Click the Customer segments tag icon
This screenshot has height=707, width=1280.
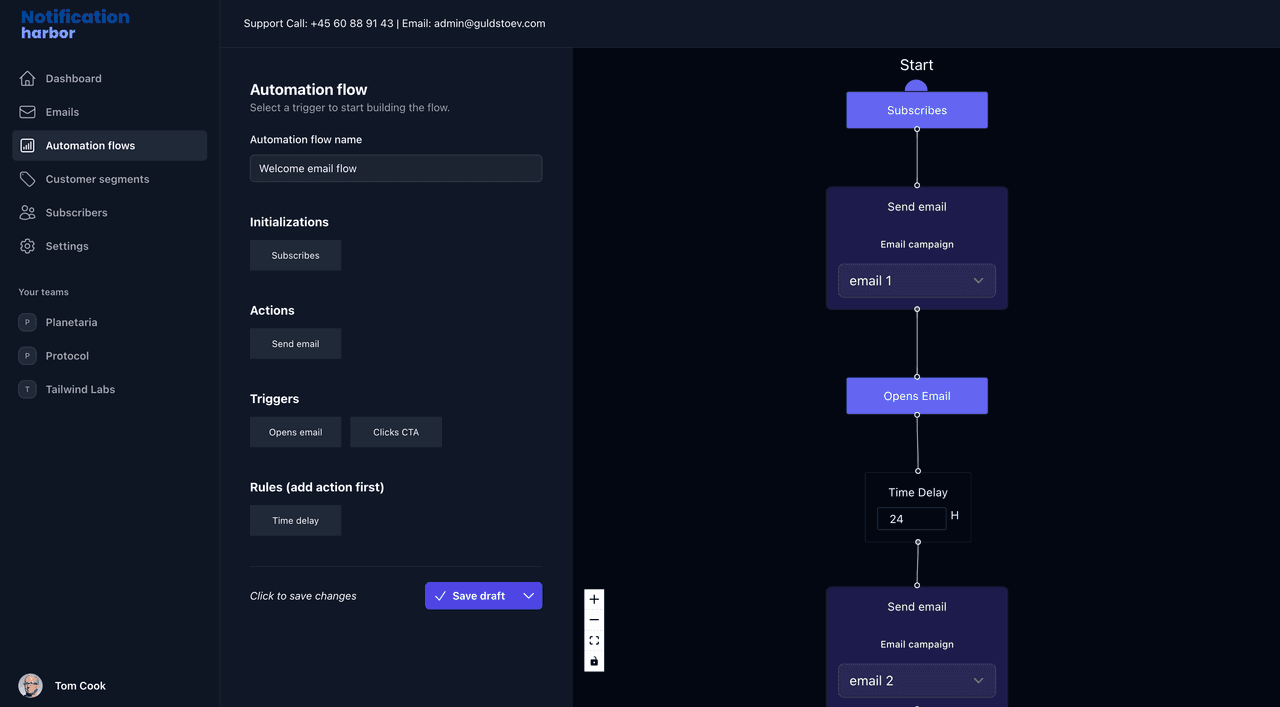point(27,179)
